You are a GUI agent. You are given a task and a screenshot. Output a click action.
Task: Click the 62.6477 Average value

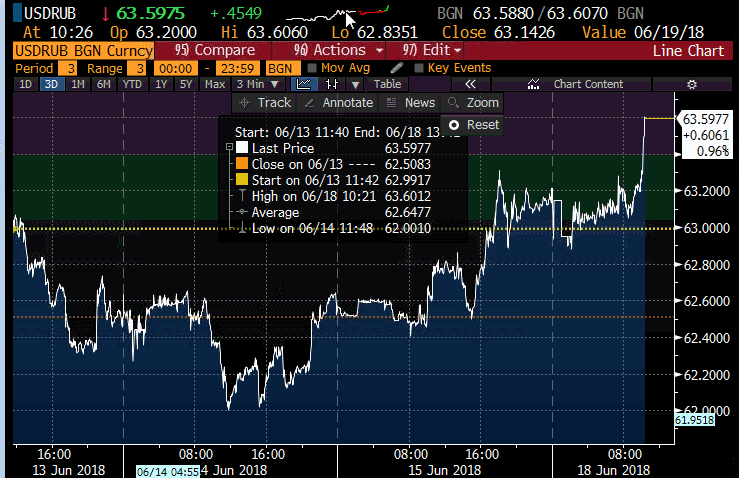pyautogui.click(x=408, y=213)
